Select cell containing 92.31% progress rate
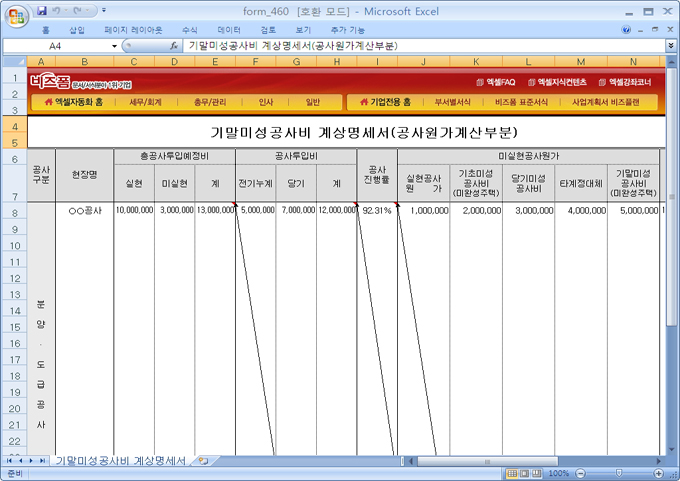The image size is (680, 481). tap(376, 212)
